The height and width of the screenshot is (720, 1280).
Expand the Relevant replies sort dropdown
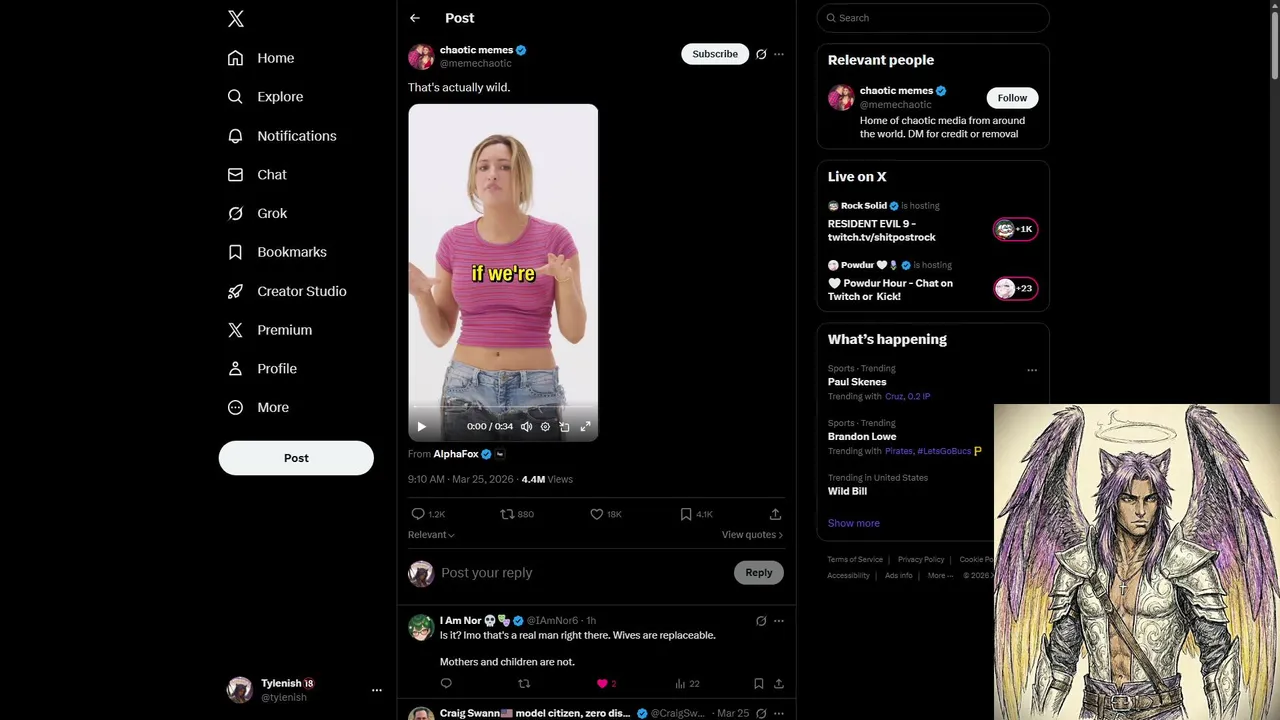pyautogui.click(x=431, y=535)
